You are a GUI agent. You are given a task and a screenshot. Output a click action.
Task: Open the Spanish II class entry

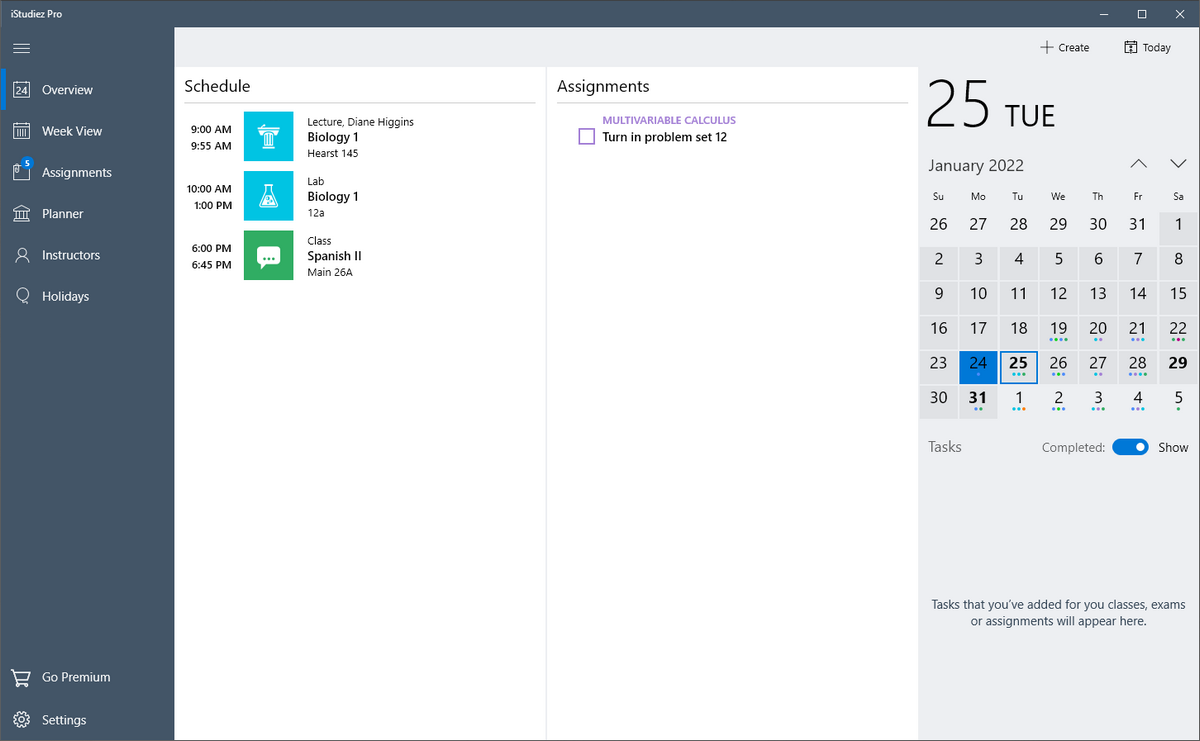coord(334,256)
